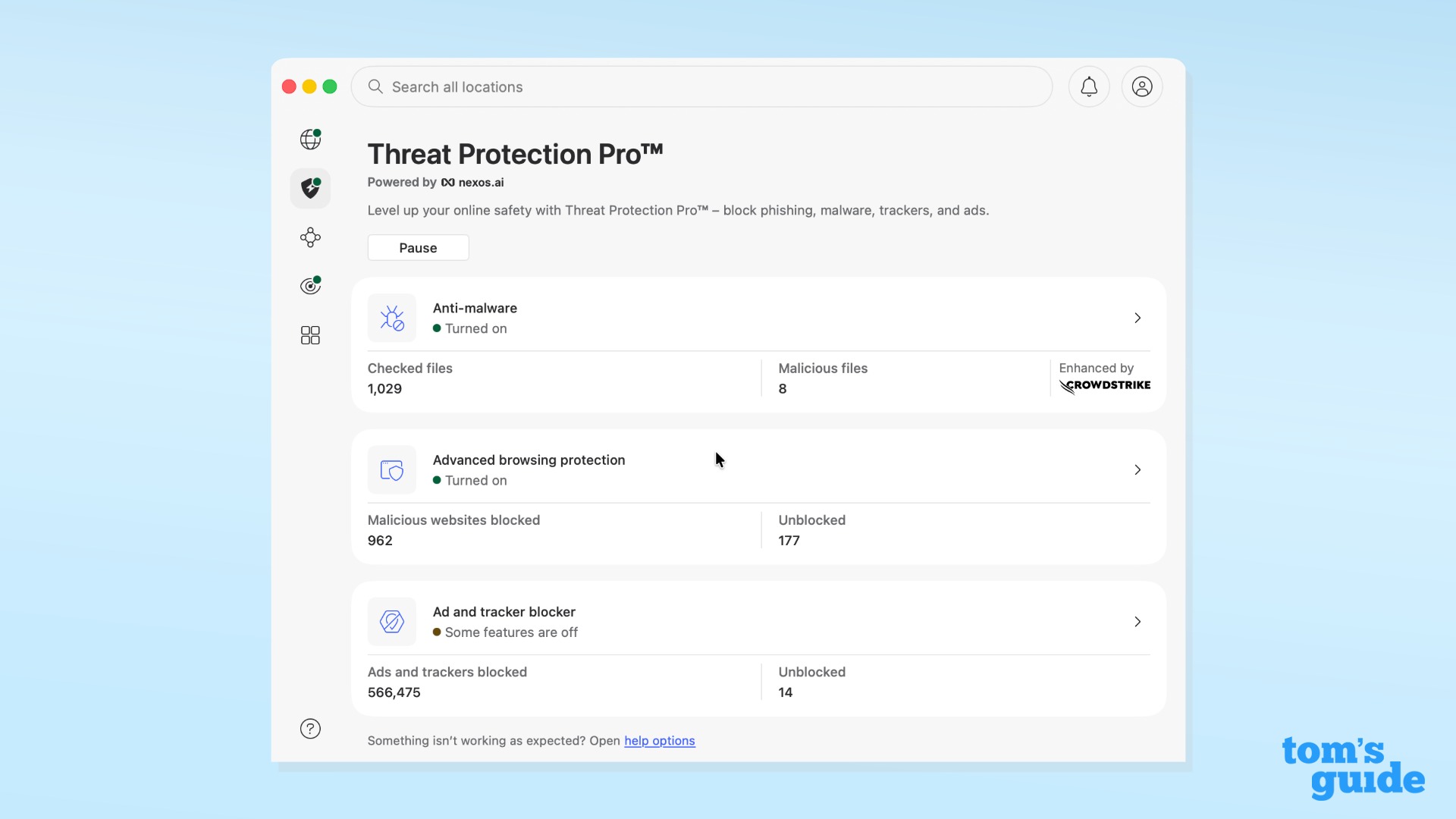Click the CrowdStrike logo
Image resolution: width=1456 pixels, height=819 pixels.
[1105, 385]
